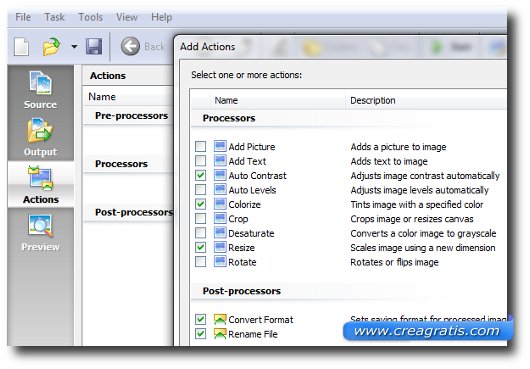Uncheck the Convert Format checkbox

(200, 319)
